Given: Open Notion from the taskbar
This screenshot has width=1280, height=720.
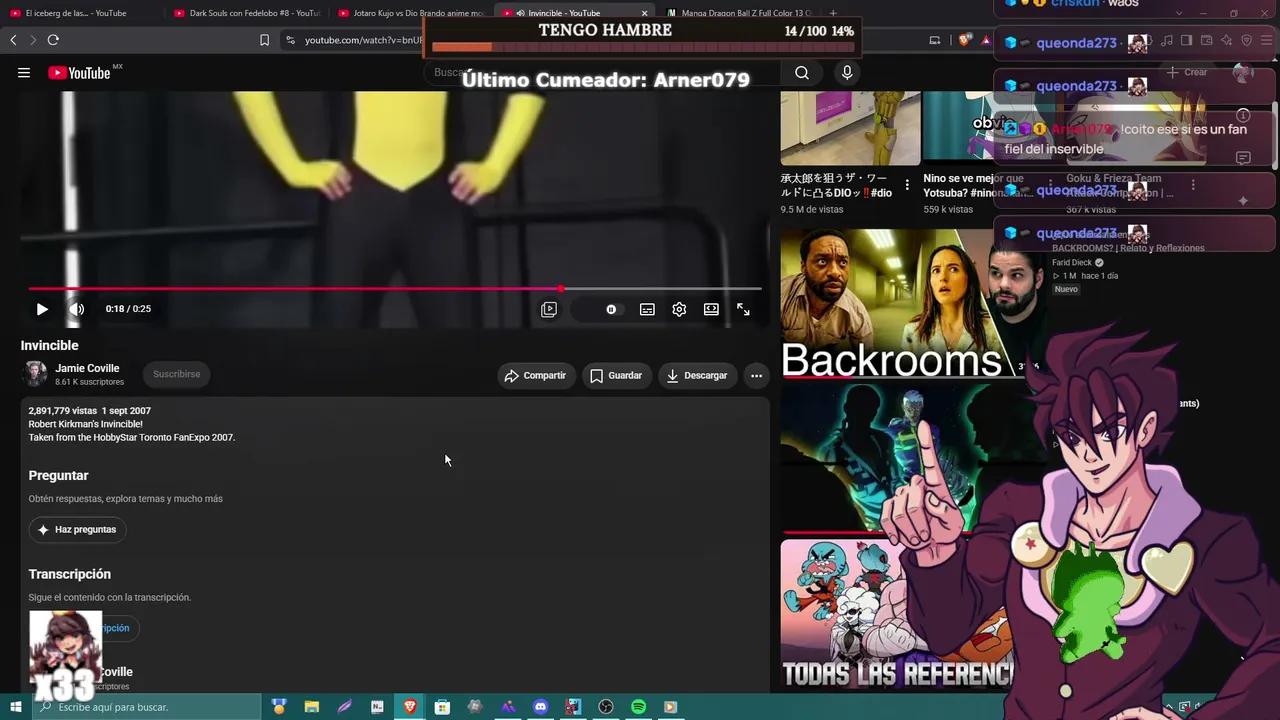Looking at the screenshot, I should (x=377, y=707).
